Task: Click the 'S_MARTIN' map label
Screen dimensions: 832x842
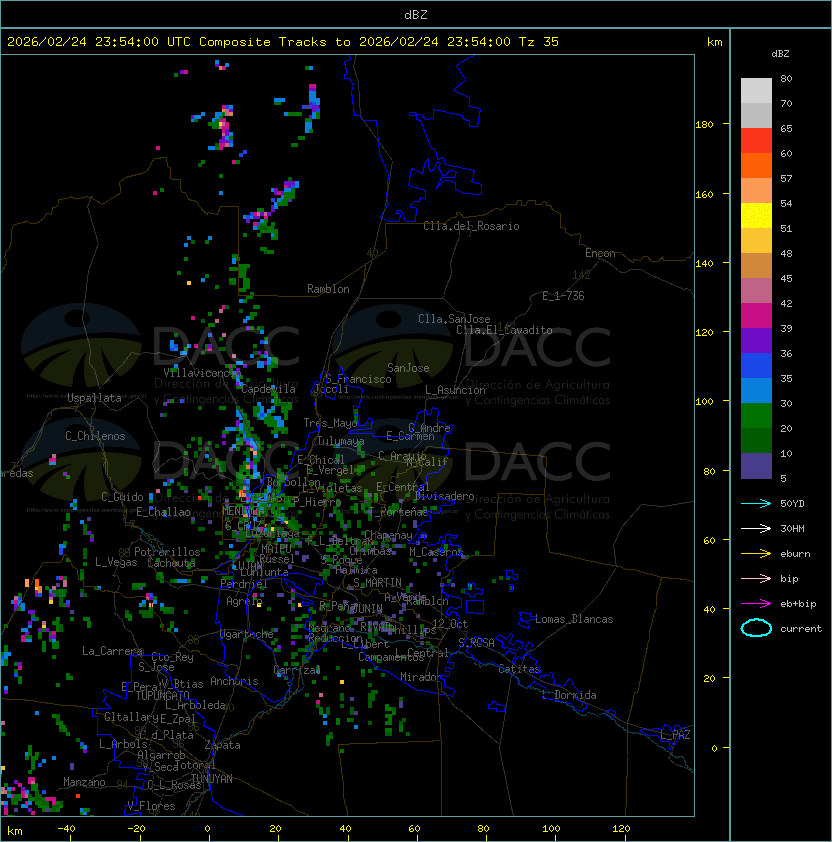Action: pos(377,583)
